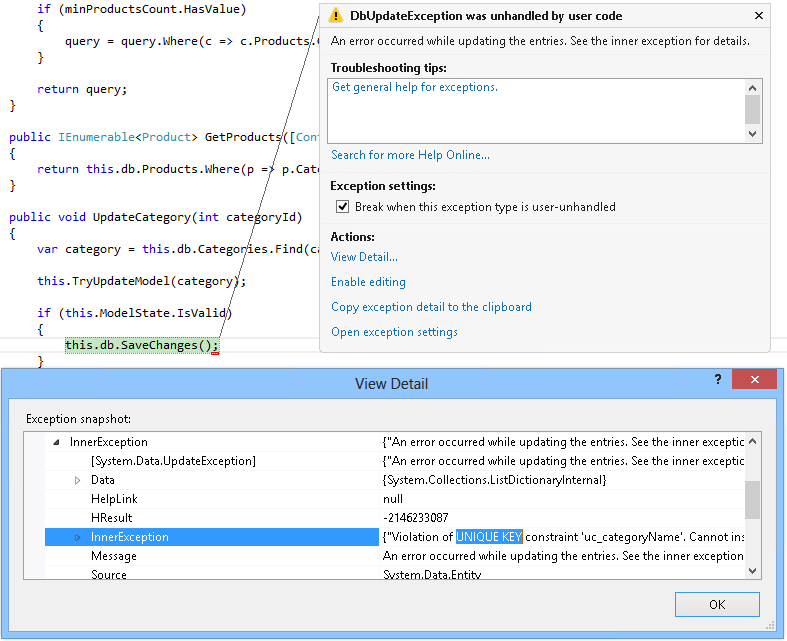The height and width of the screenshot is (641, 787).
Task: Collapse the top InnerException node
Action: [55, 442]
